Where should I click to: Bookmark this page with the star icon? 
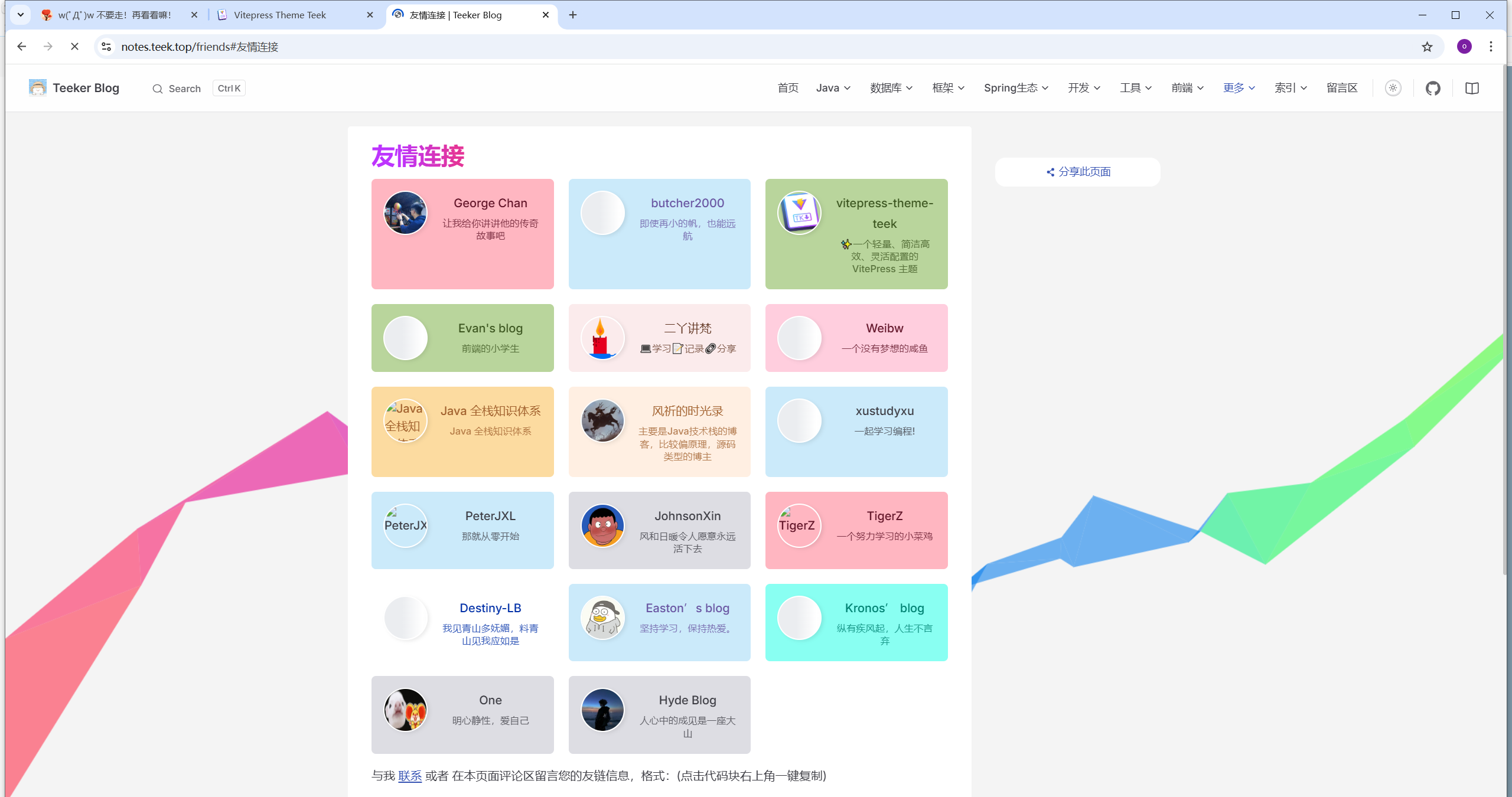pyautogui.click(x=1427, y=47)
